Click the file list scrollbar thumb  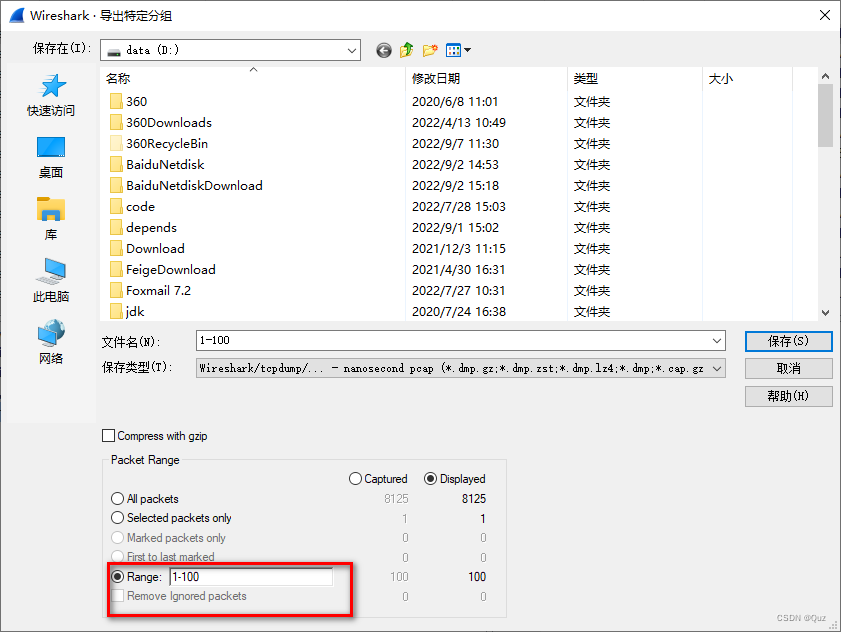(825, 115)
